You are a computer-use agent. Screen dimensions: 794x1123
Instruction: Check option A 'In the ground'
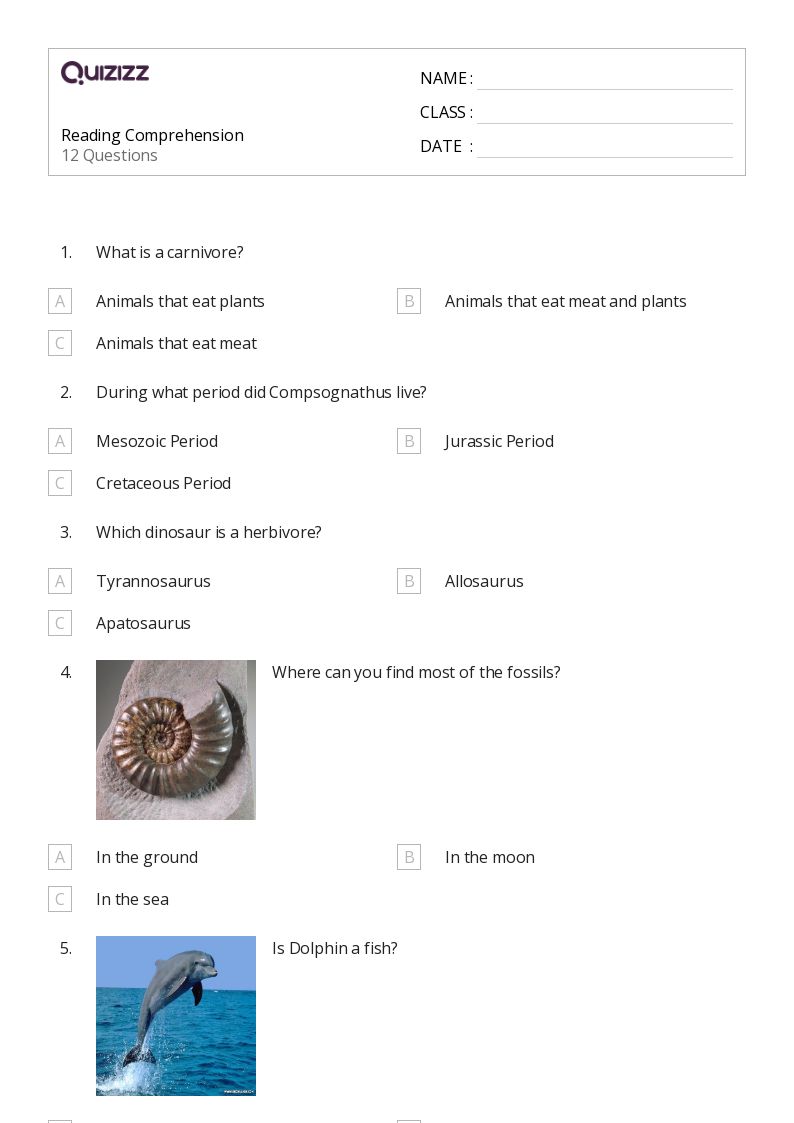point(60,857)
